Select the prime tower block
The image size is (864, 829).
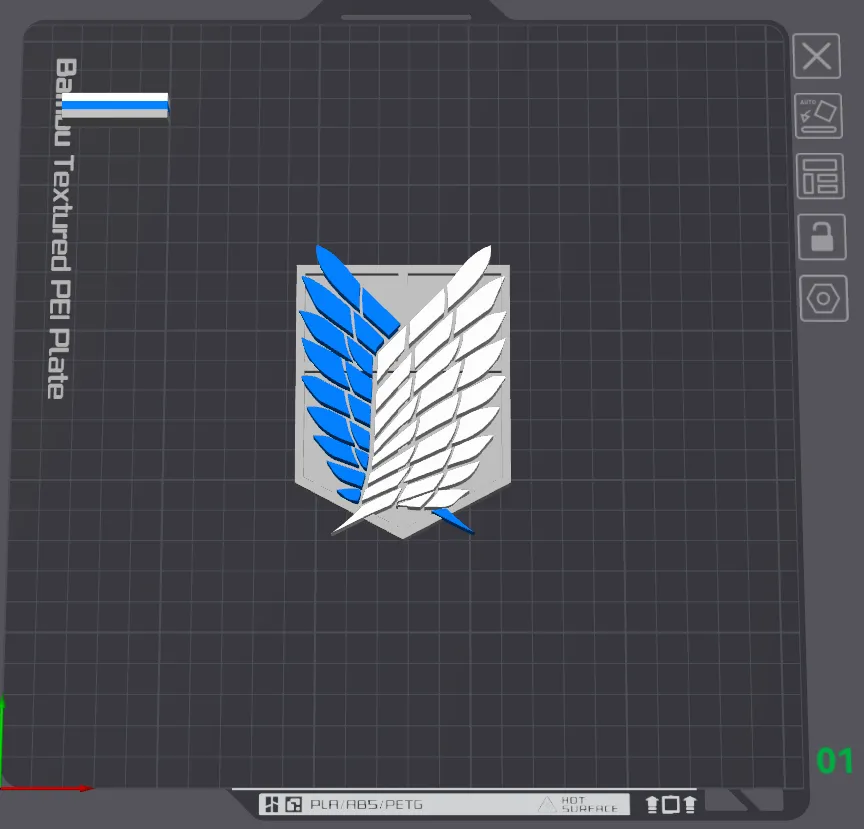tap(115, 105)
